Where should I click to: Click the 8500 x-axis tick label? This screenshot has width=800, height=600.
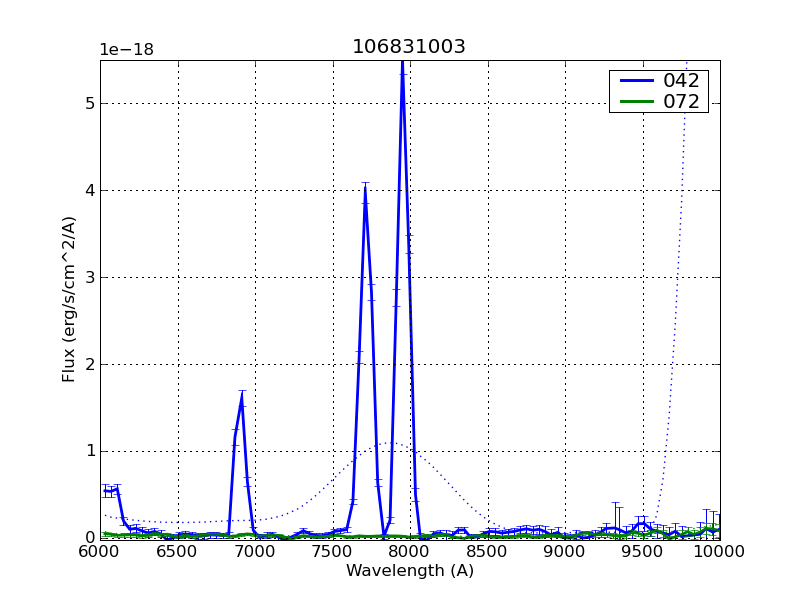487,551
